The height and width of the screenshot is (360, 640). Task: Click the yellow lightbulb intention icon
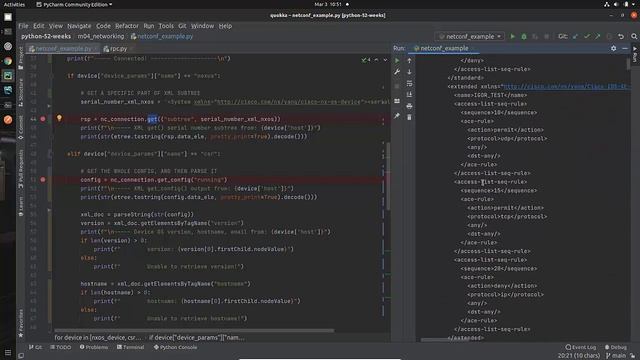[59, 118]
